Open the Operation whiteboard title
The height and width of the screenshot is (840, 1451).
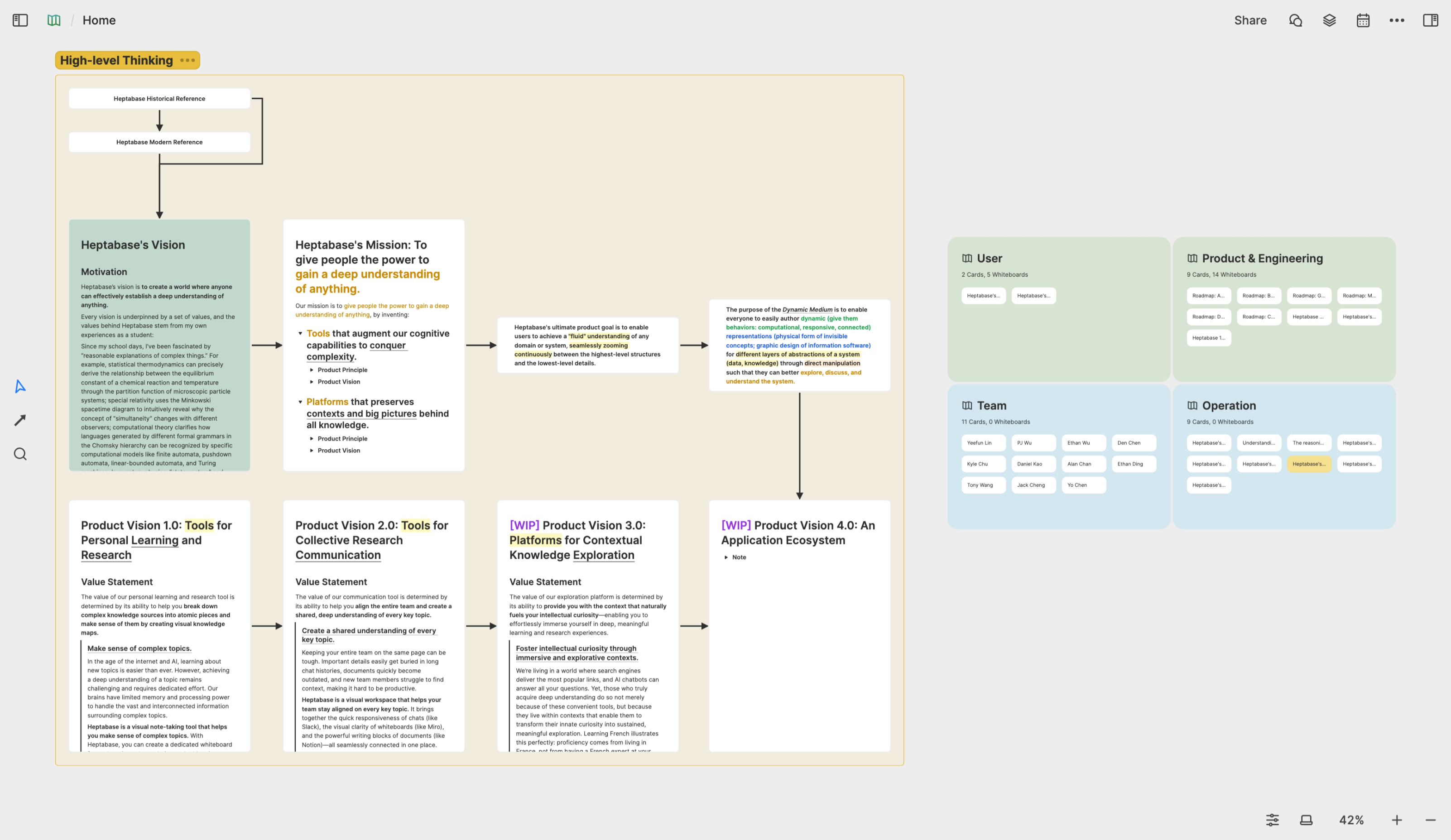coord(1229,405)
